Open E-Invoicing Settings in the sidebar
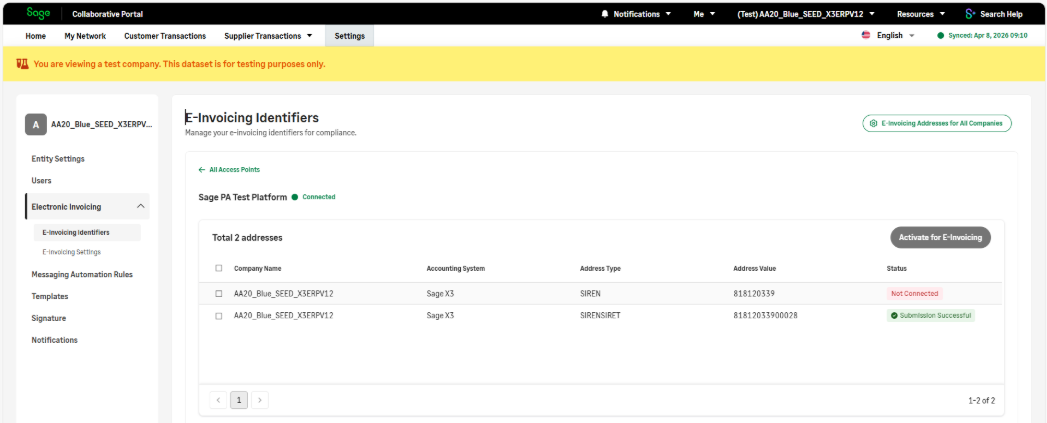Screen dimensions: 1047x423 pos(71,252)
